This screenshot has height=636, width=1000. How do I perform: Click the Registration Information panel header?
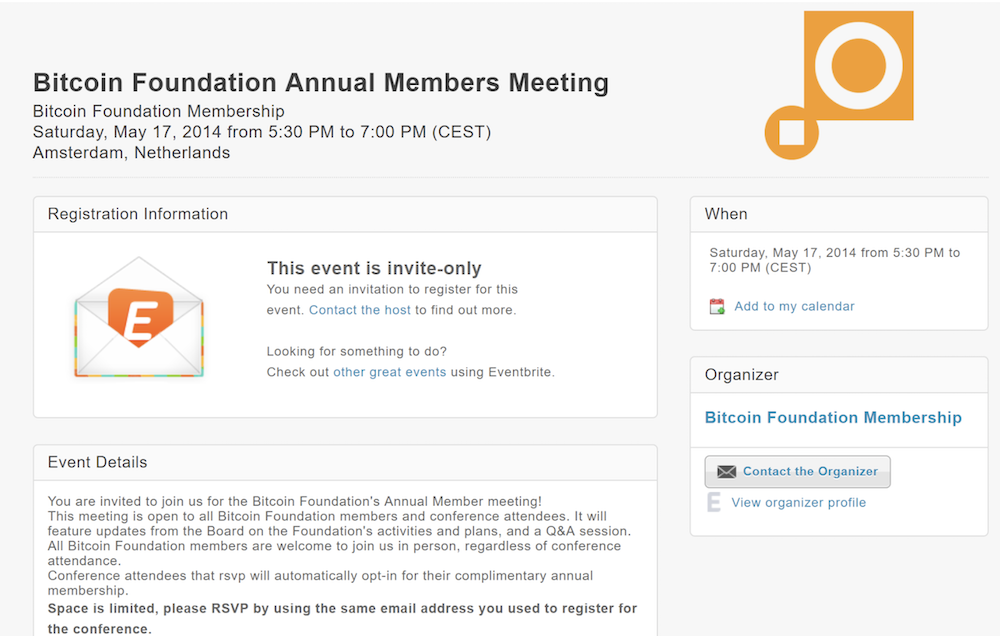pos(345,214)
